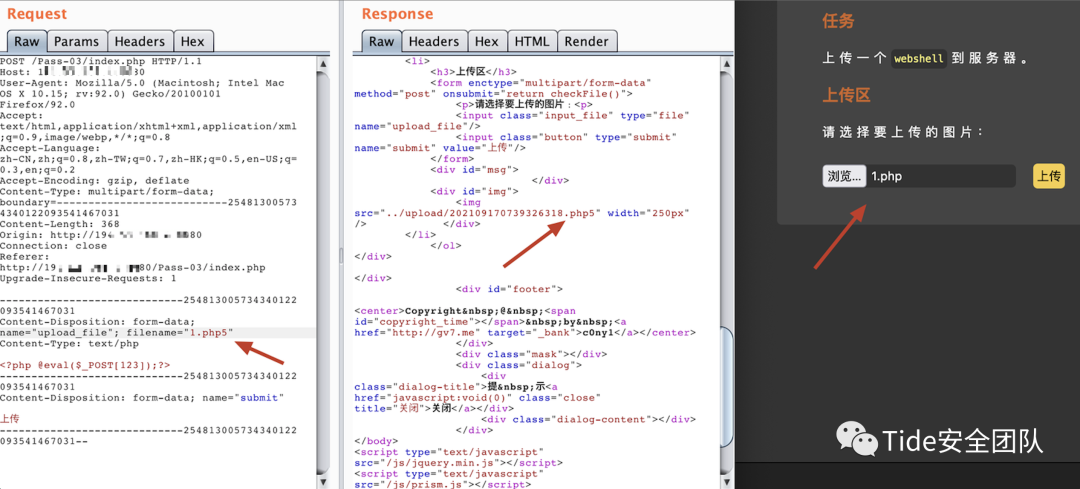Open HTML tab in Response panel
This screenshot has height=489, width=1080.
click(x=532, y=41)
